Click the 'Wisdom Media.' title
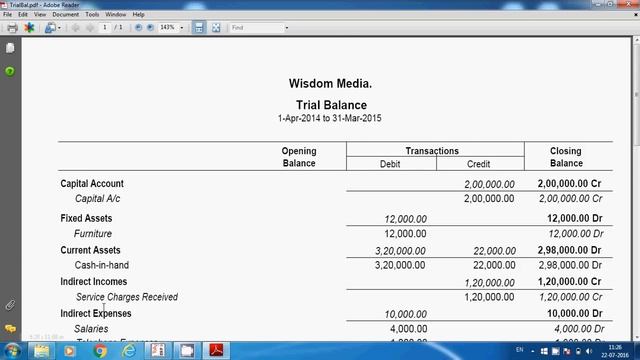 tap(330, 84)
